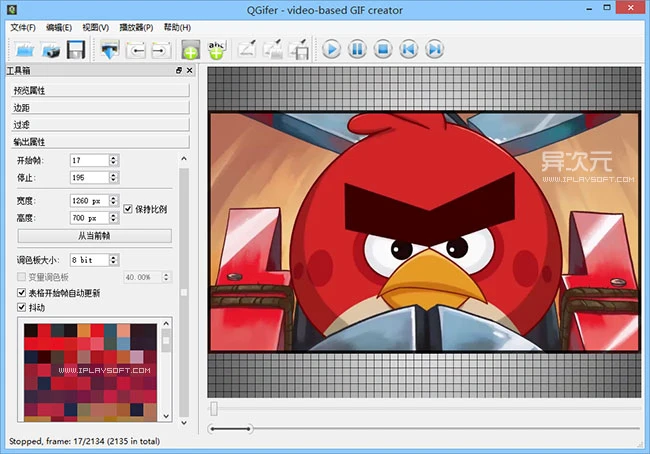
Task: Go to the next frame
Action: pos(434,49)
